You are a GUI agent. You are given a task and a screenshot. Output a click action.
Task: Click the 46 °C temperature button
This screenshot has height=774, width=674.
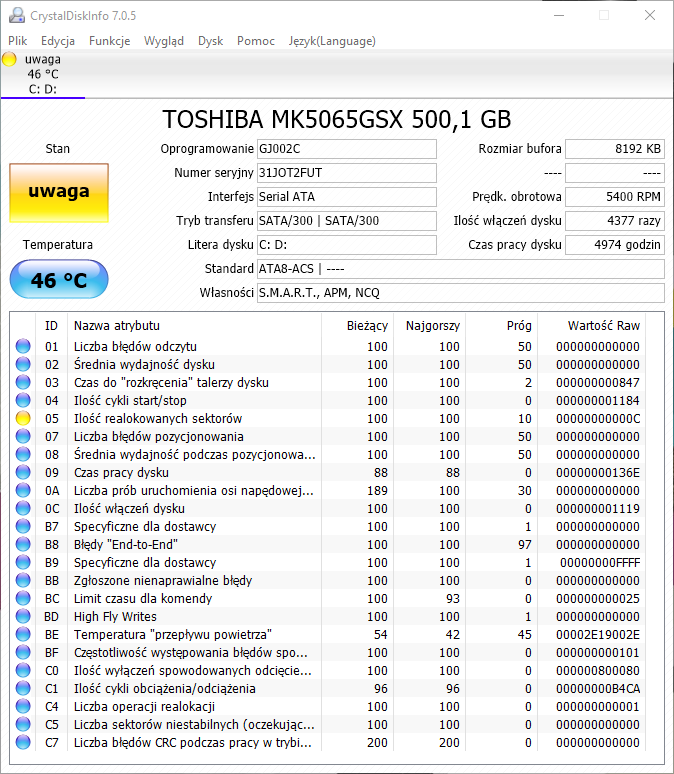pyautogui.click(x=59, y=280)
